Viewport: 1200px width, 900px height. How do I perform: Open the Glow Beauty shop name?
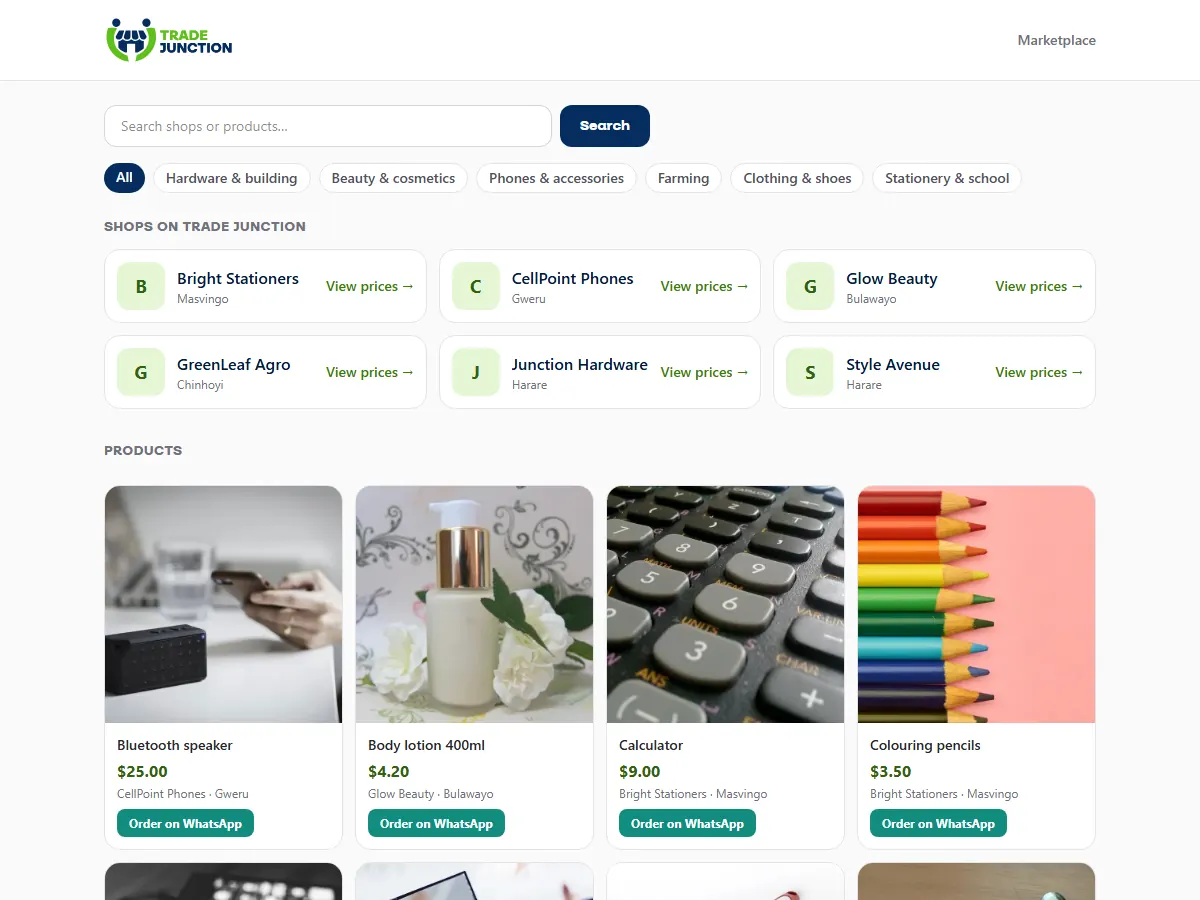[x=892, y=279]
